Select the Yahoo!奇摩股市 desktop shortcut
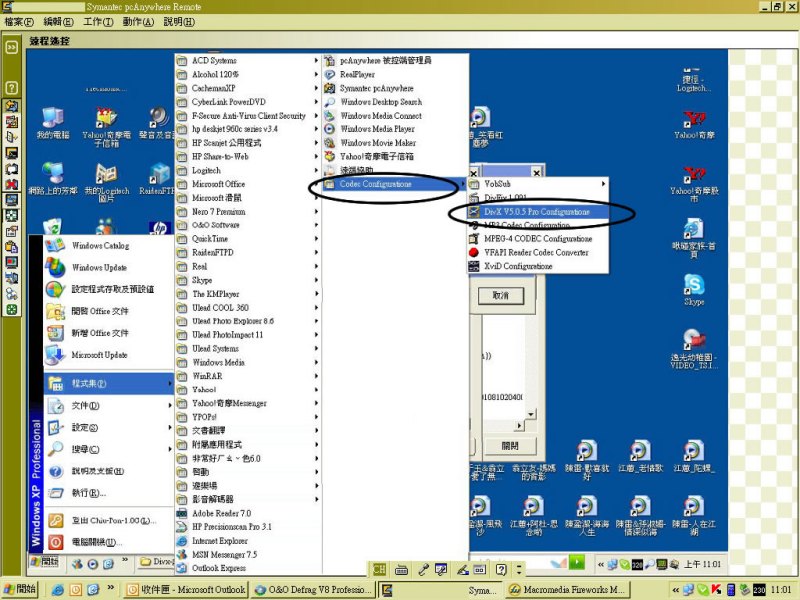The image size is (800, 600). click(x=694, y=184)
